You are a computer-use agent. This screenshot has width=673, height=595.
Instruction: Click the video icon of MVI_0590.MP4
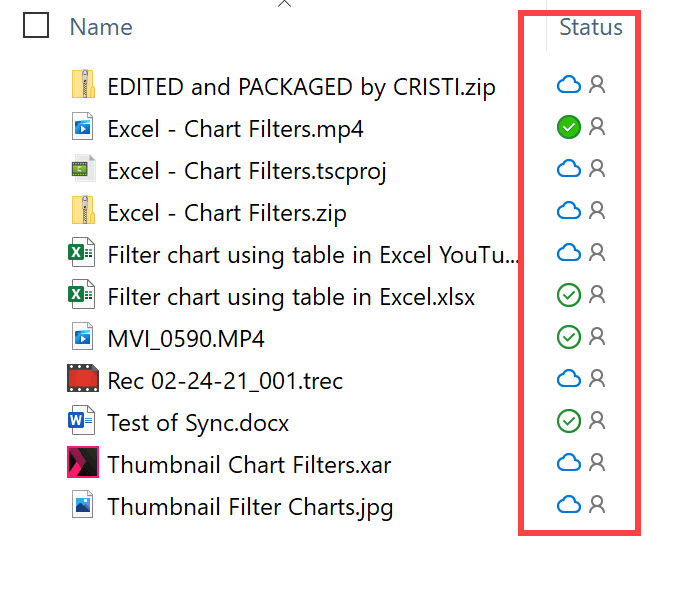pyautogui.click(x=83, y=336)
